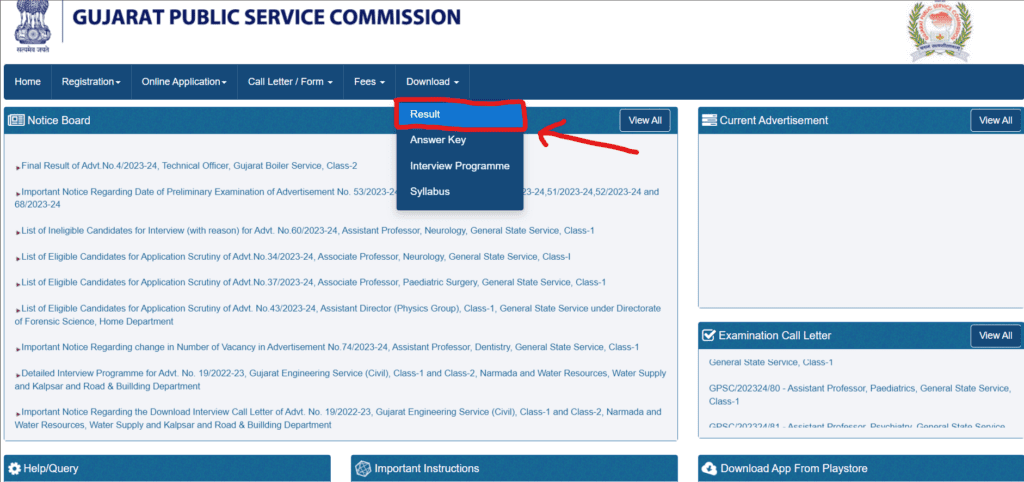Screen dimensions: 1024x482
Task: Click the GPSC round logo
Action: pos(940,31)
